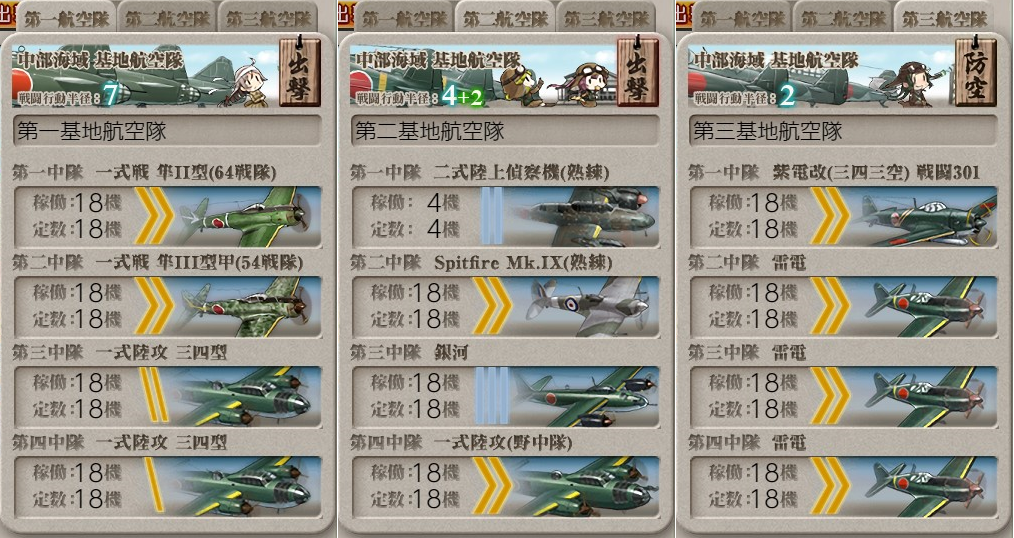Select the 一式戦 隼III型甲(54戦隊) plane slot
Viewport: 1014px width, 538px height.
[x=167, y=307]
